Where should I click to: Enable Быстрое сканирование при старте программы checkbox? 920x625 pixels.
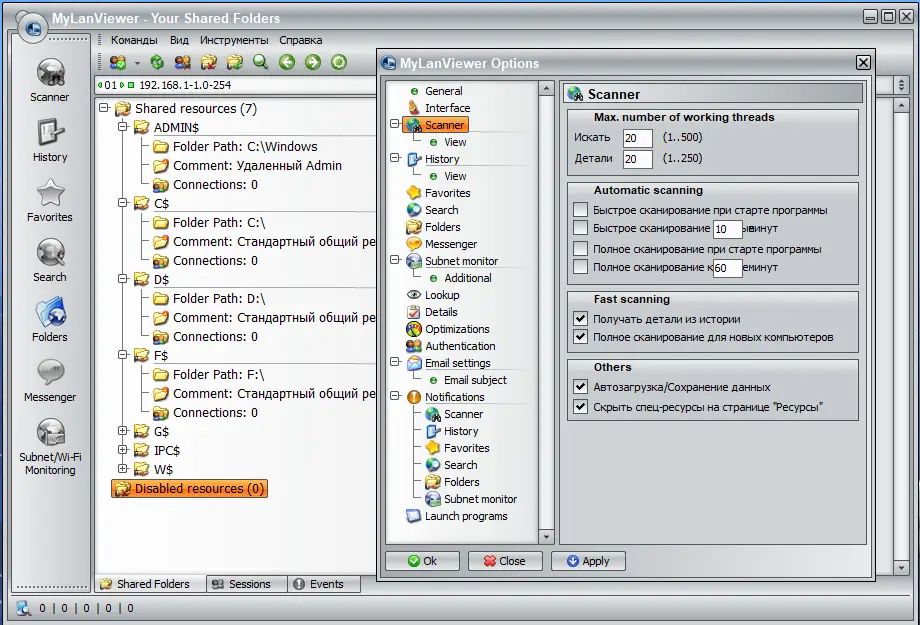coord(580,210)
